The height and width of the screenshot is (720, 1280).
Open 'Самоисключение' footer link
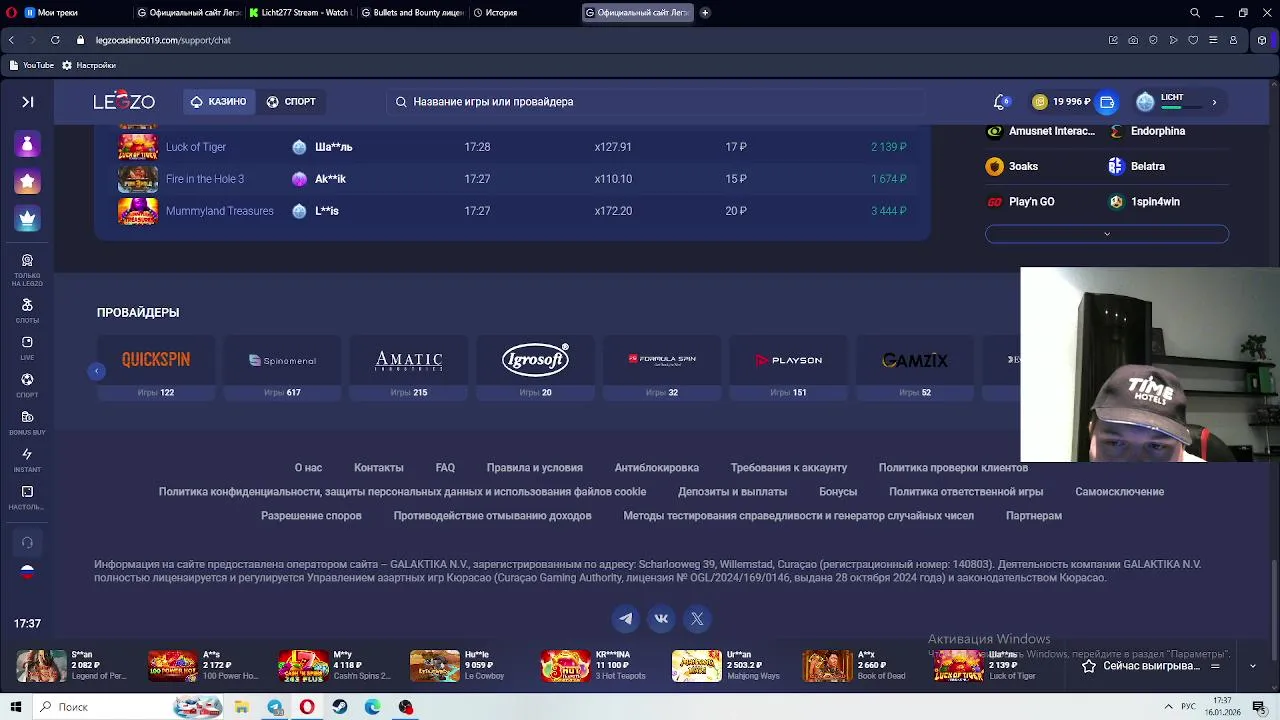click(x=1119, y=492)
